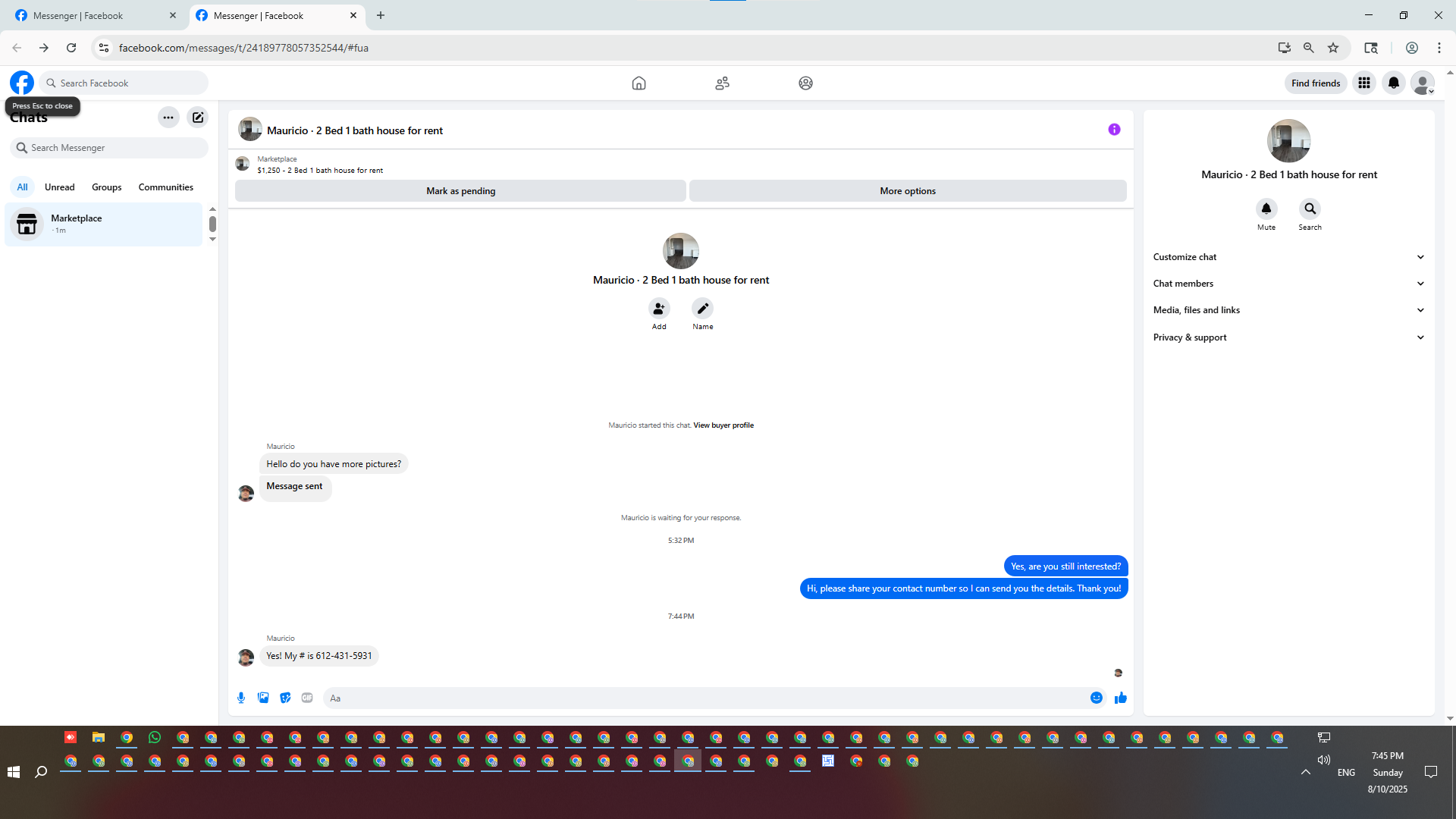
Task: Open the emoji picker in message box
Action: [x=1096, y=698]
